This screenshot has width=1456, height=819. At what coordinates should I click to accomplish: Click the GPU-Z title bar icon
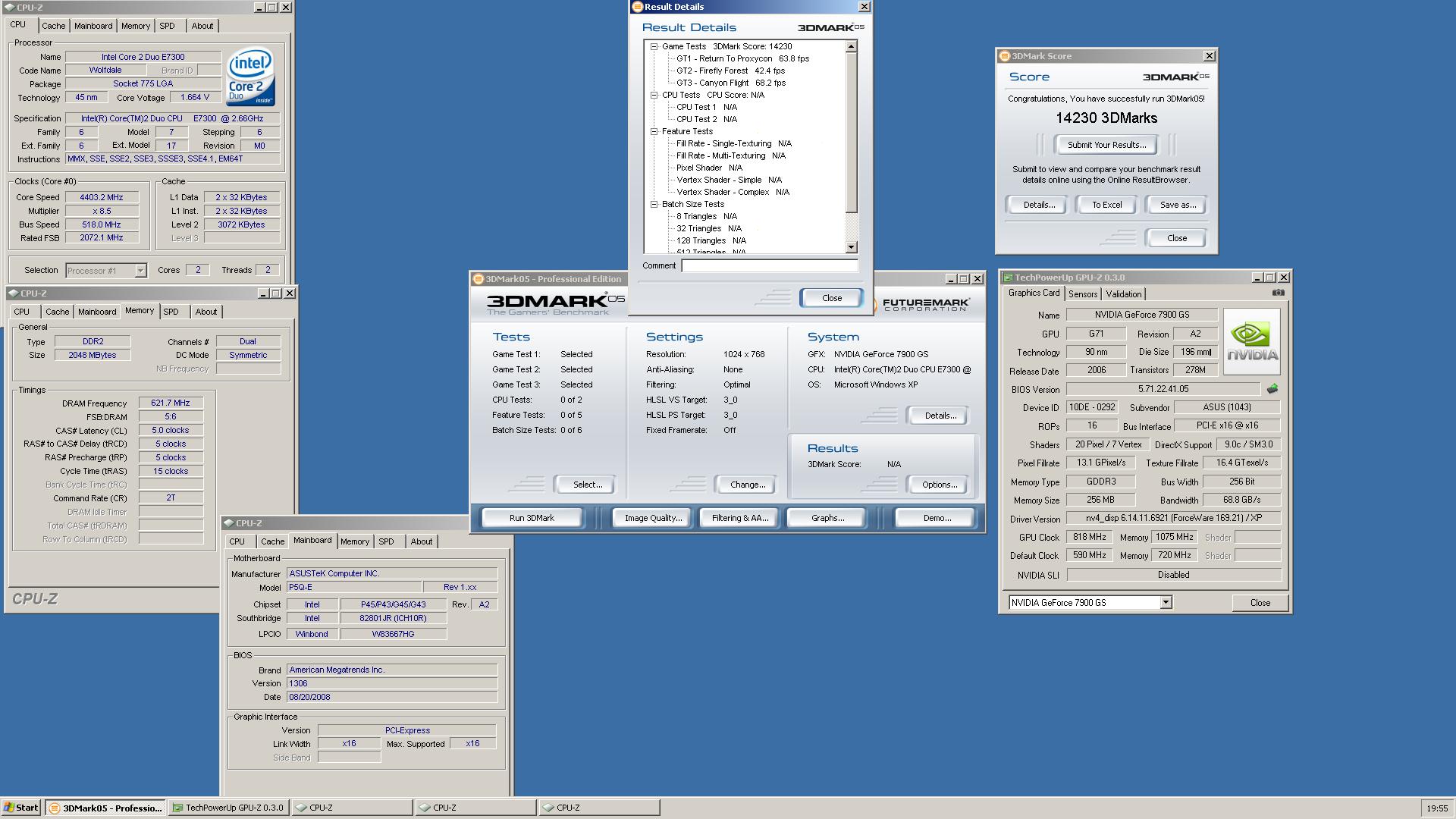[x=1008, y=278]
